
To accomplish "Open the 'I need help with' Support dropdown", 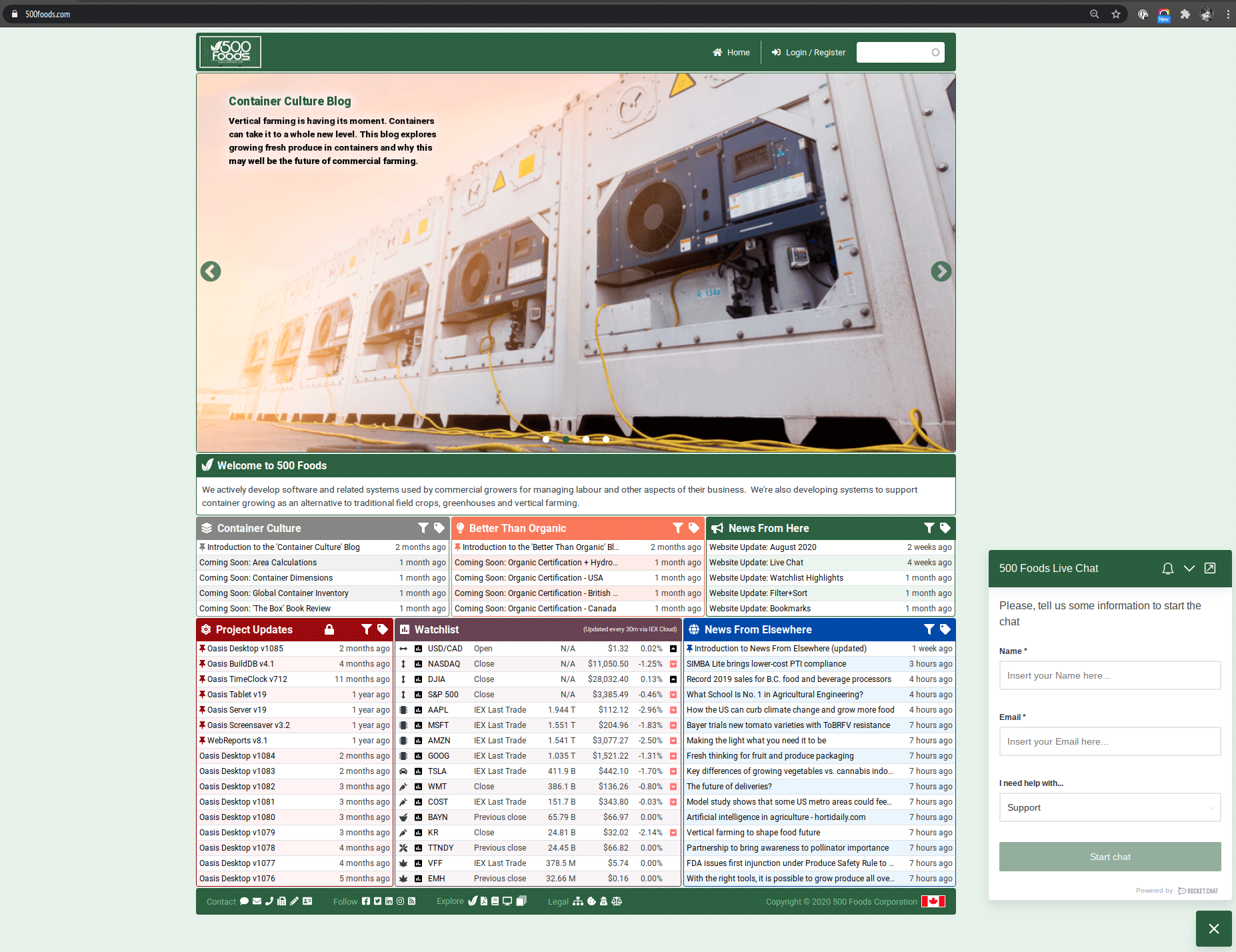I will 1110,807.
